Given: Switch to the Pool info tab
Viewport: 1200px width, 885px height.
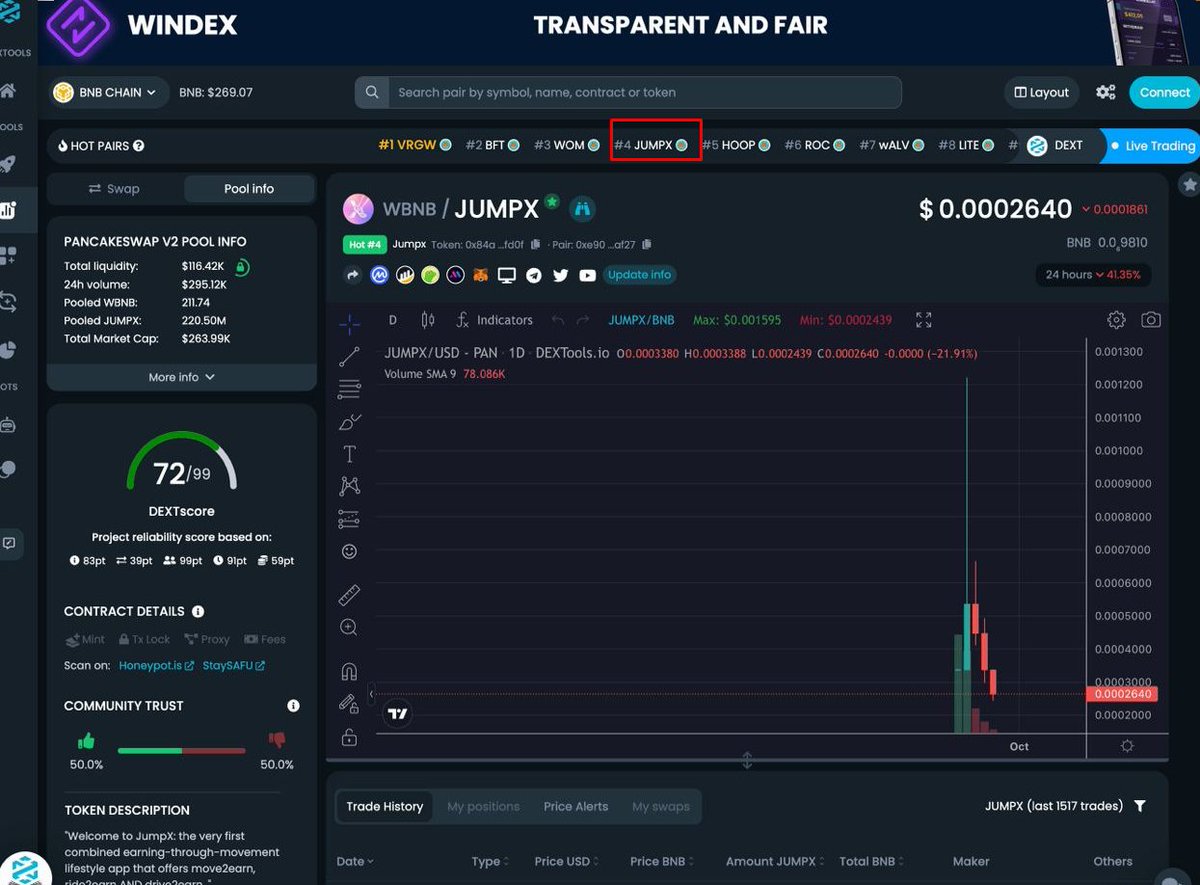Looking at the screenshot, I should [249, 189].
